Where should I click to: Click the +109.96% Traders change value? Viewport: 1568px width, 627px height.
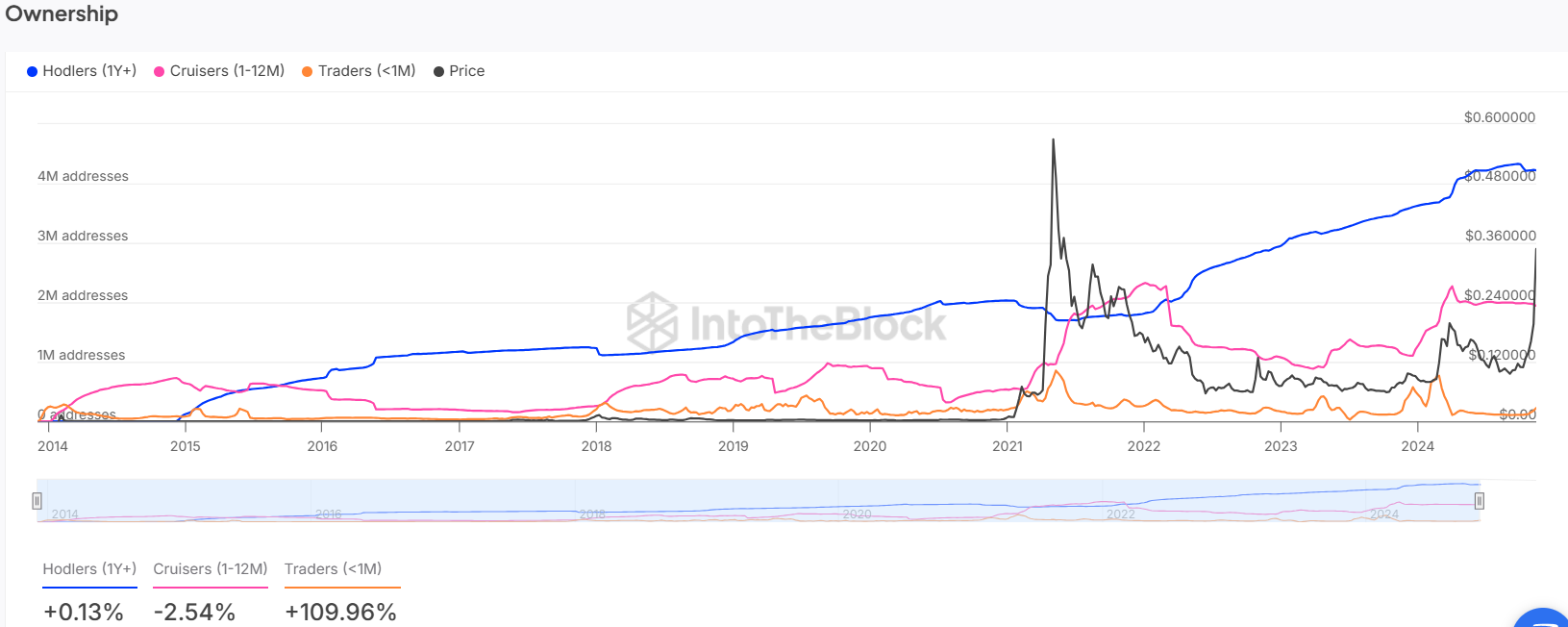coord(340,612)
